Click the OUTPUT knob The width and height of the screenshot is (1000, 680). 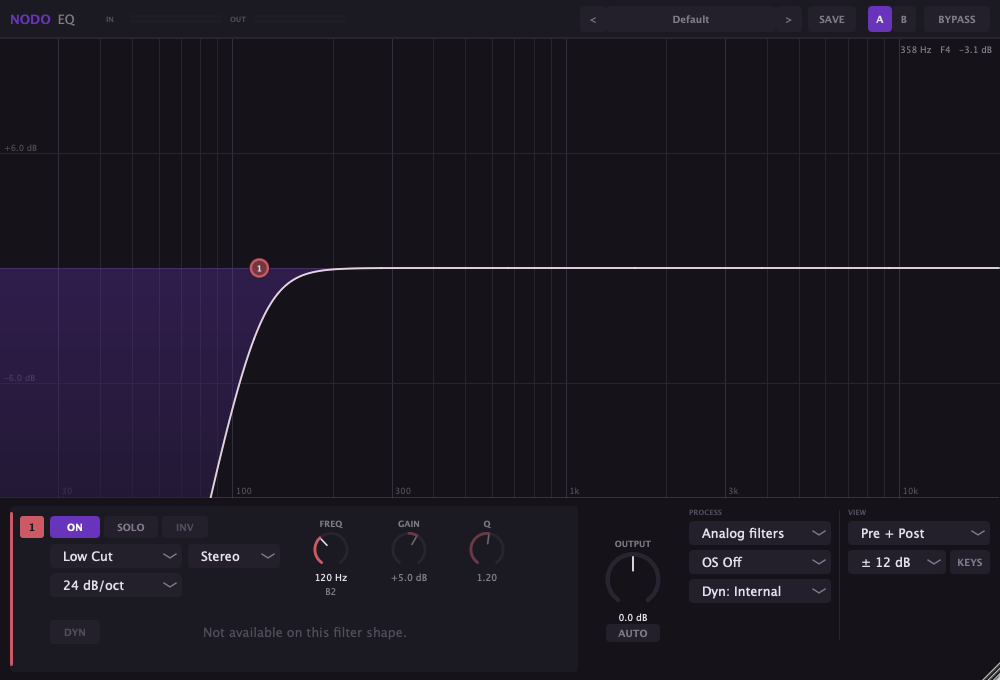tap(633, 579)
